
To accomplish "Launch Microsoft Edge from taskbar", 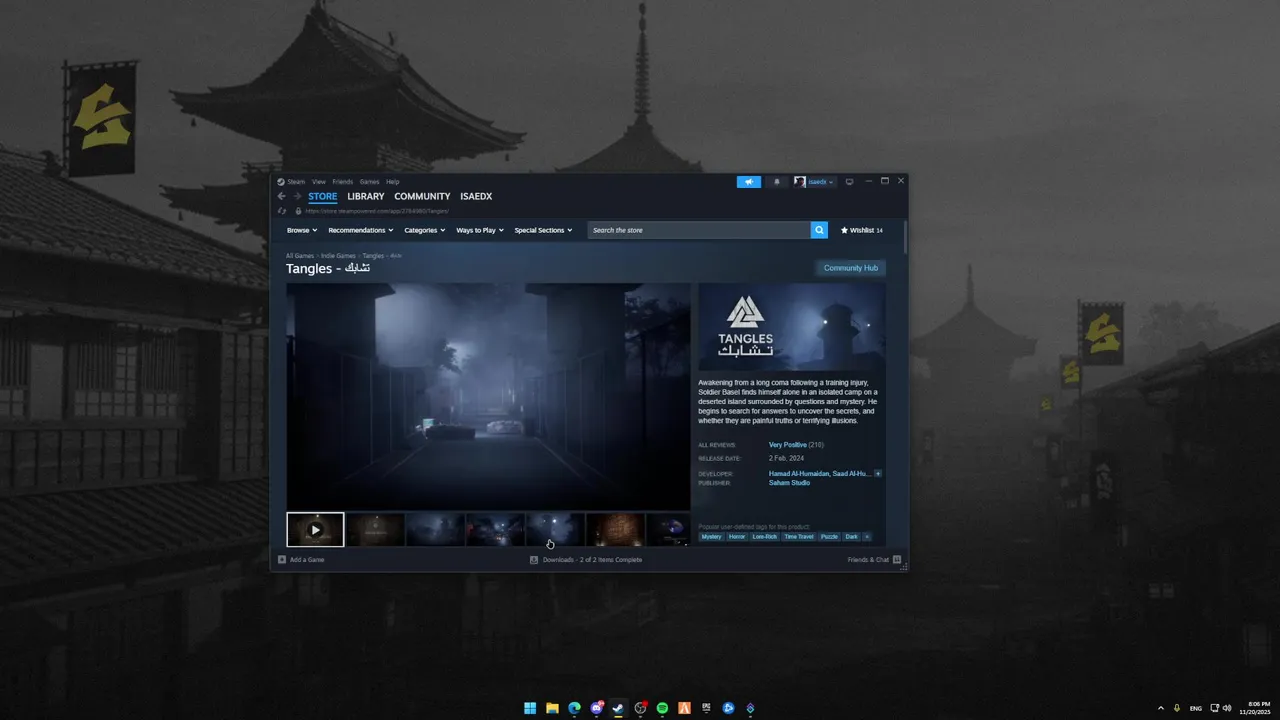I will coord(574,708).
